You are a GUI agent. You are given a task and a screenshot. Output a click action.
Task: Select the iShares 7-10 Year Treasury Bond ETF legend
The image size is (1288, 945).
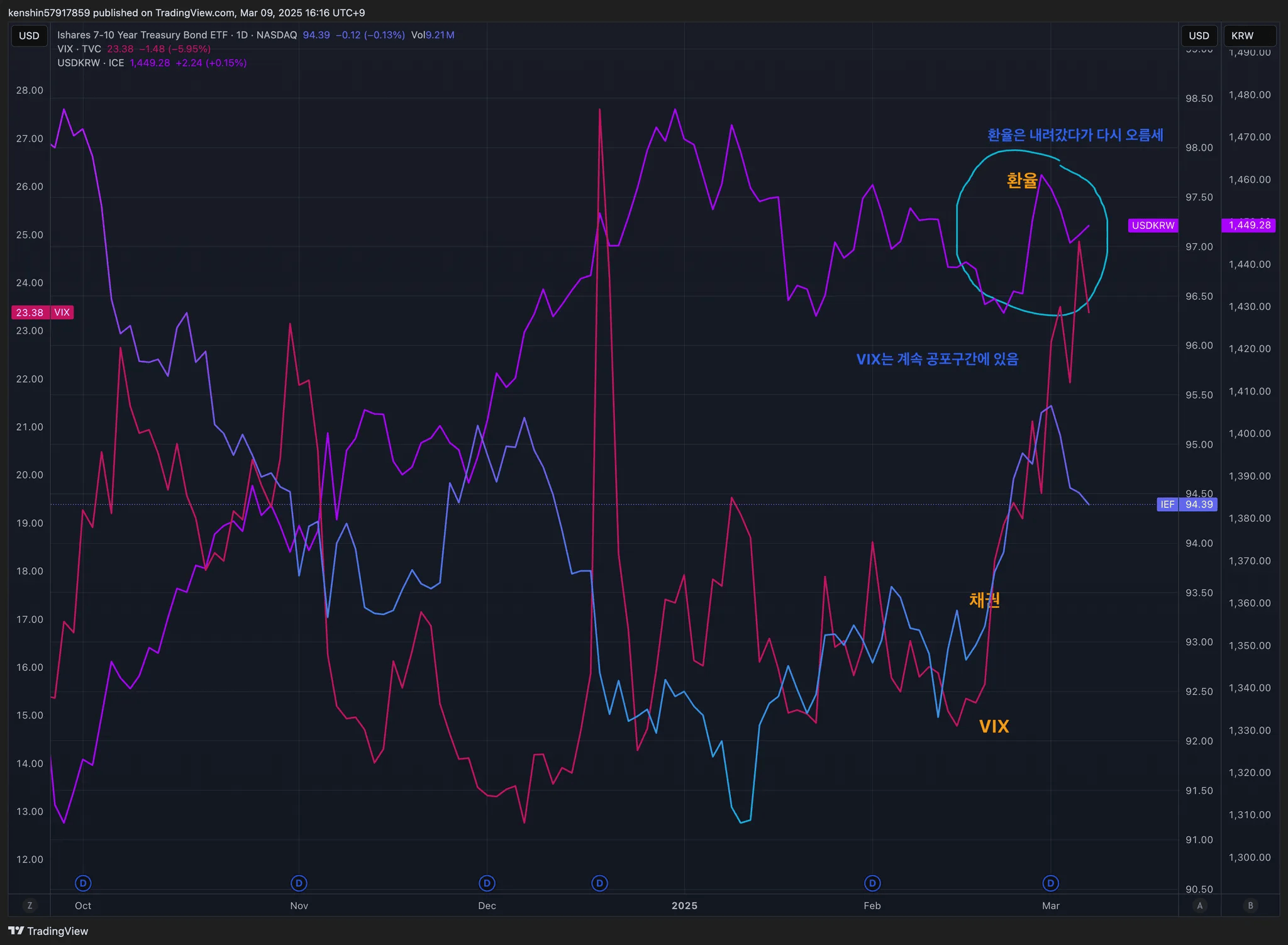[x=177, y=35]
